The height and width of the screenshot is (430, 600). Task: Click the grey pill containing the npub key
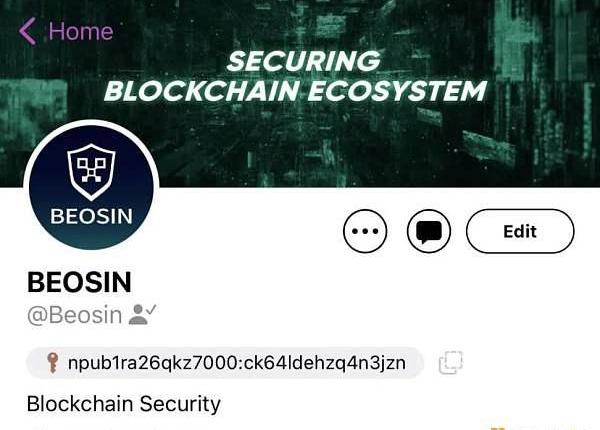click(225, 363)
